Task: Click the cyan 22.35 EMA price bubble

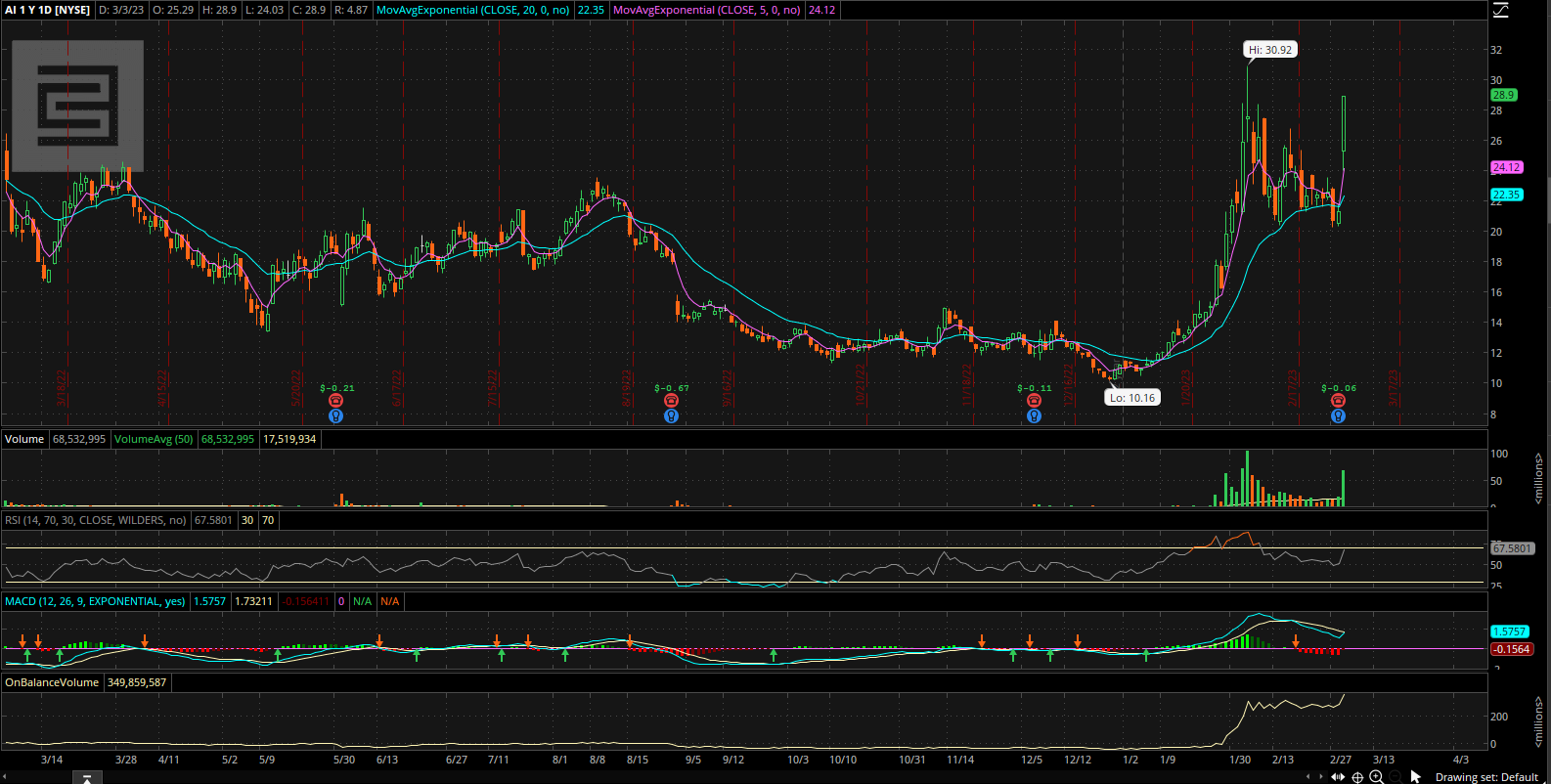Action: point(1507,195)
